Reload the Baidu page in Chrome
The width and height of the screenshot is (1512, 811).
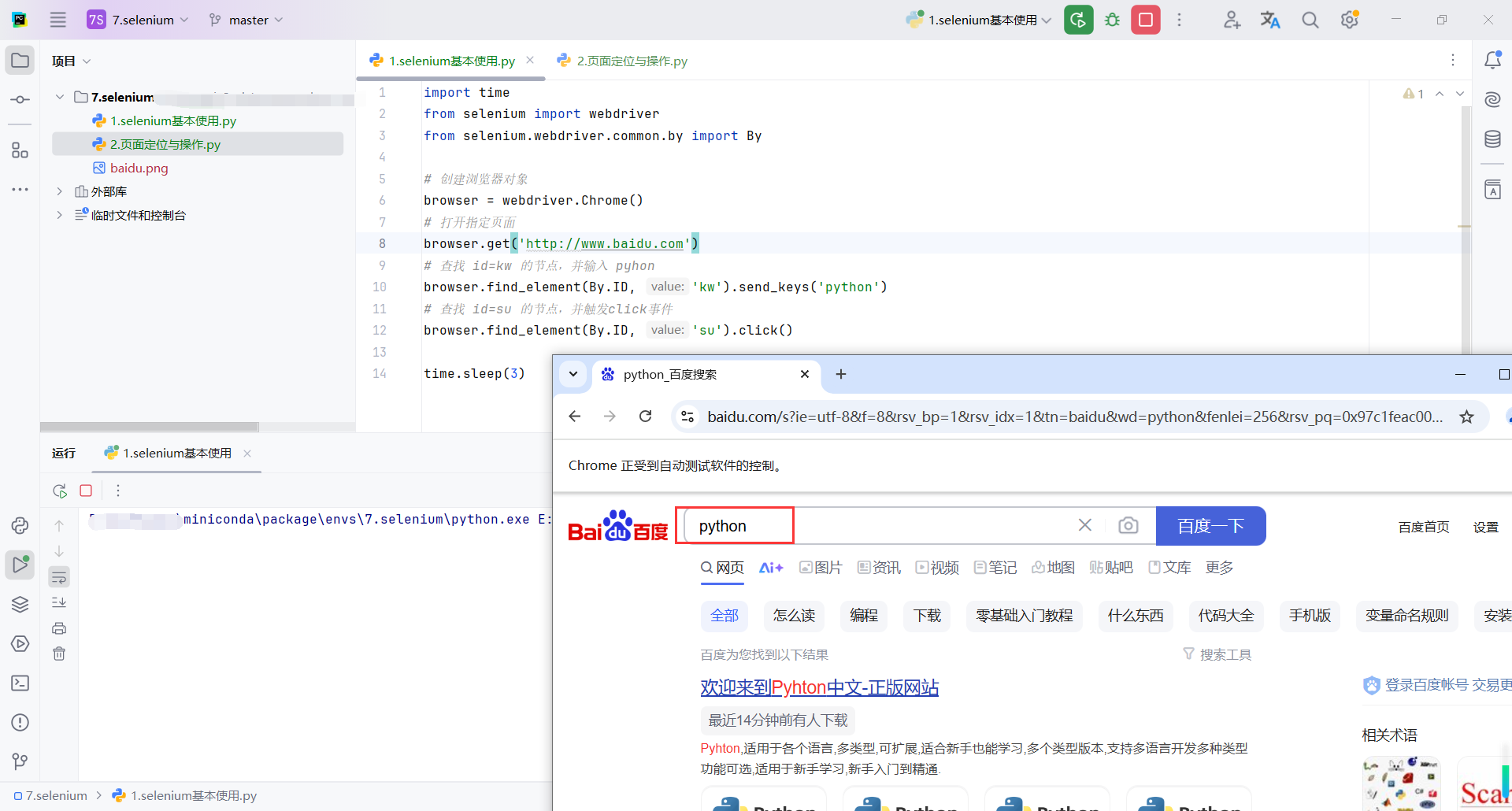coord(645,417)
